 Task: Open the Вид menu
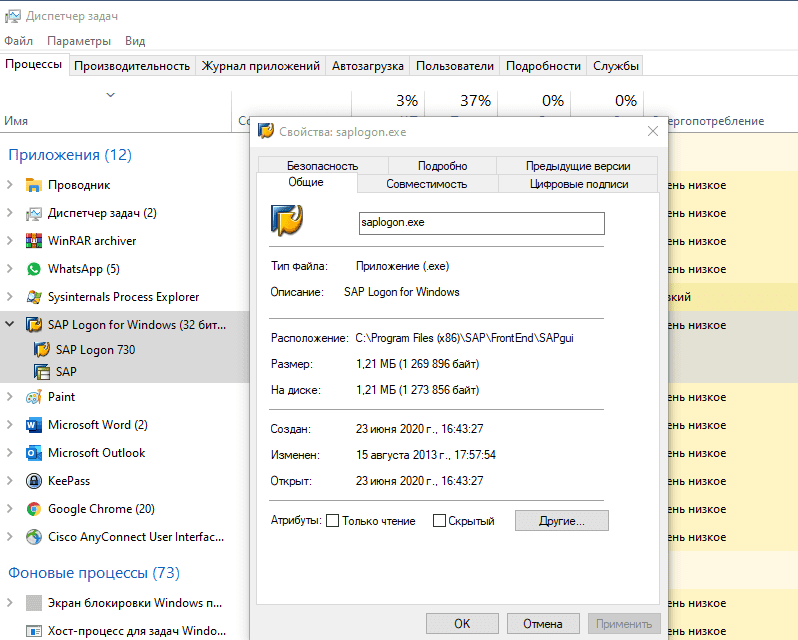click(135, 41)
